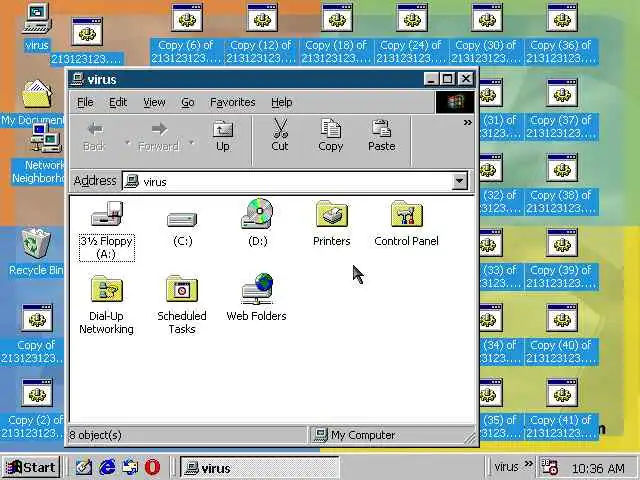Image resolution: width=640 pixels, height=480 pixels.
Task: Click the window system icon in the title bar
Action: [x=78, y=79]
